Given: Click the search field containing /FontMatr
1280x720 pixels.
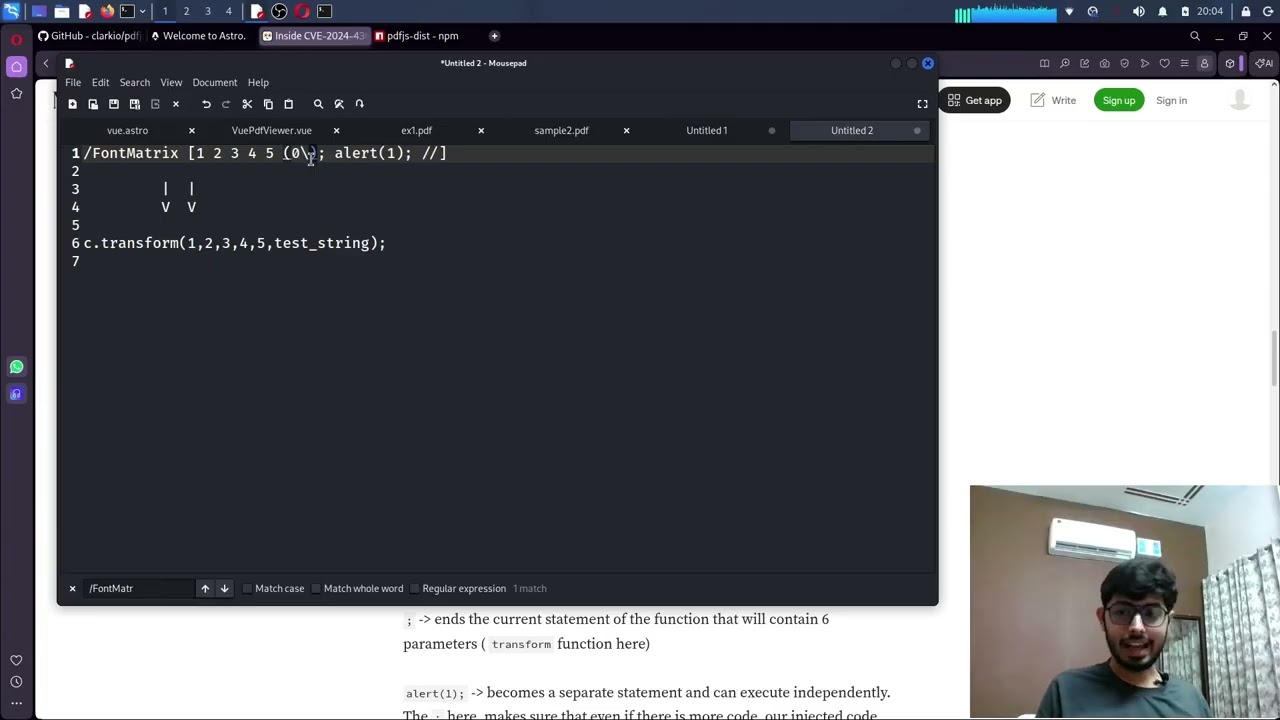Looking at the screenshot, I should [x=139, y=588].
